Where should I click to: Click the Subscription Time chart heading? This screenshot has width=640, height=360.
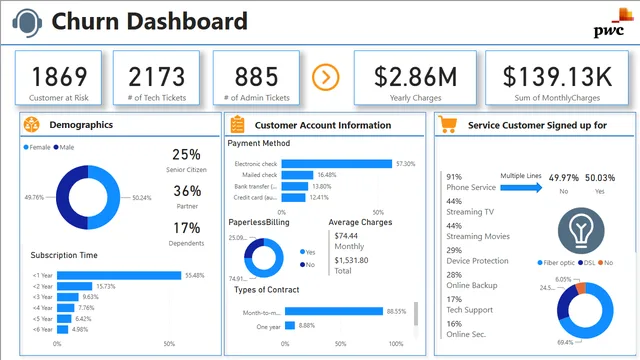64,255
